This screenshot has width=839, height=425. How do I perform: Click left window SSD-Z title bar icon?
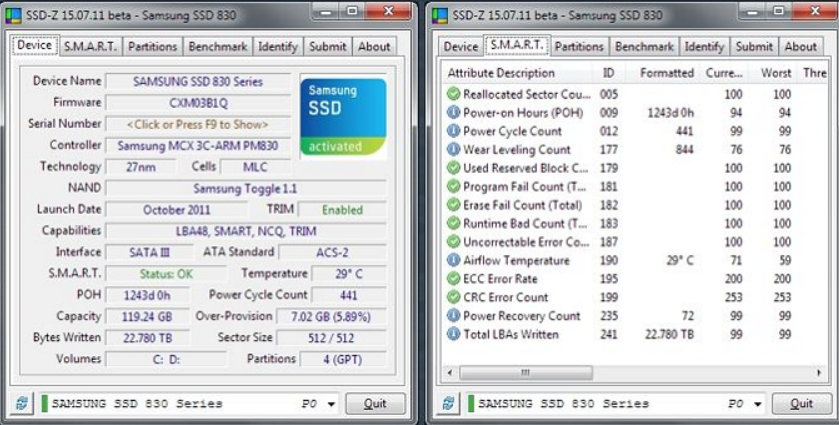coord(13,16)
